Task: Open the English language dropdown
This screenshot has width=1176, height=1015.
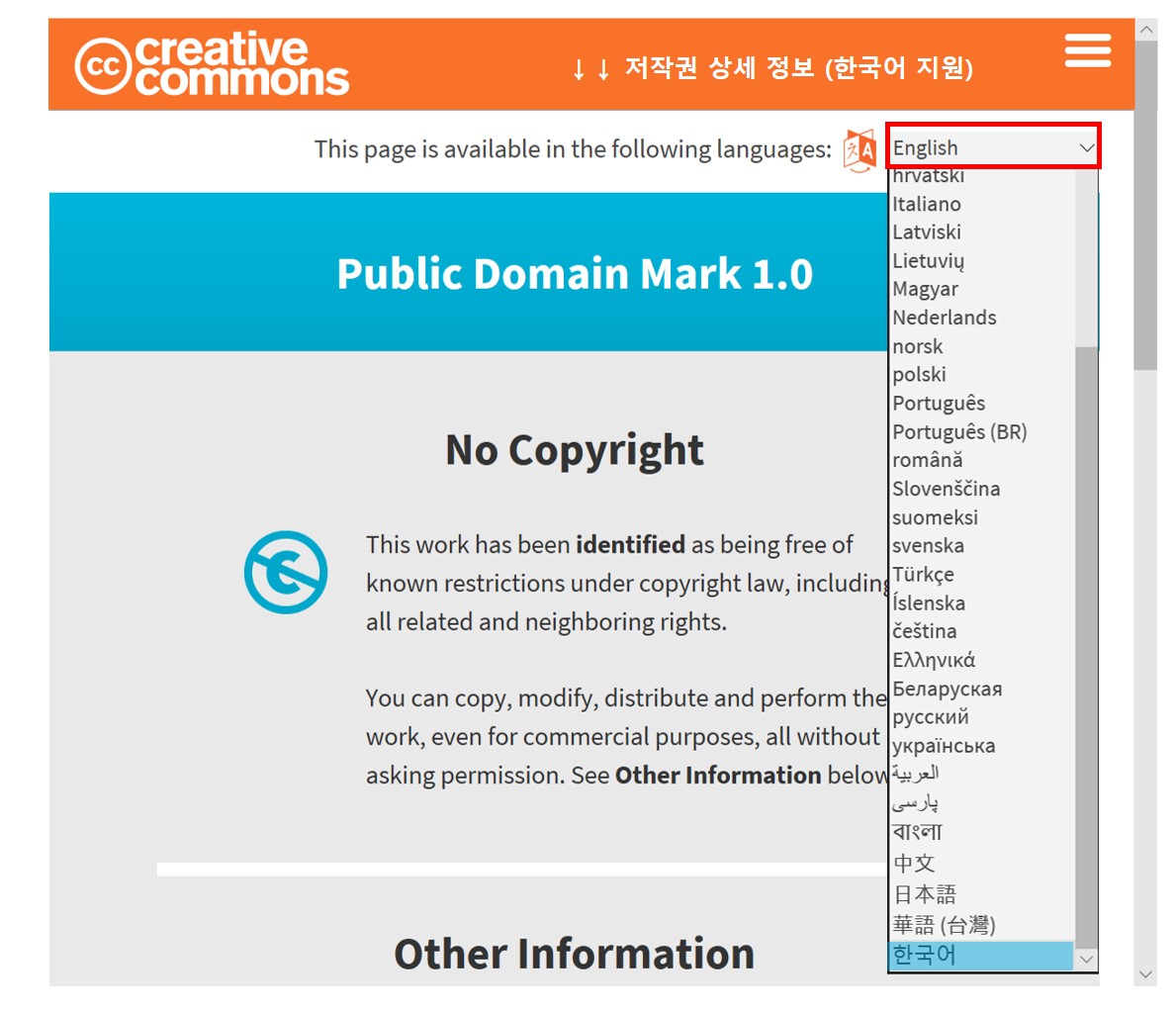Action: [993, 147]
